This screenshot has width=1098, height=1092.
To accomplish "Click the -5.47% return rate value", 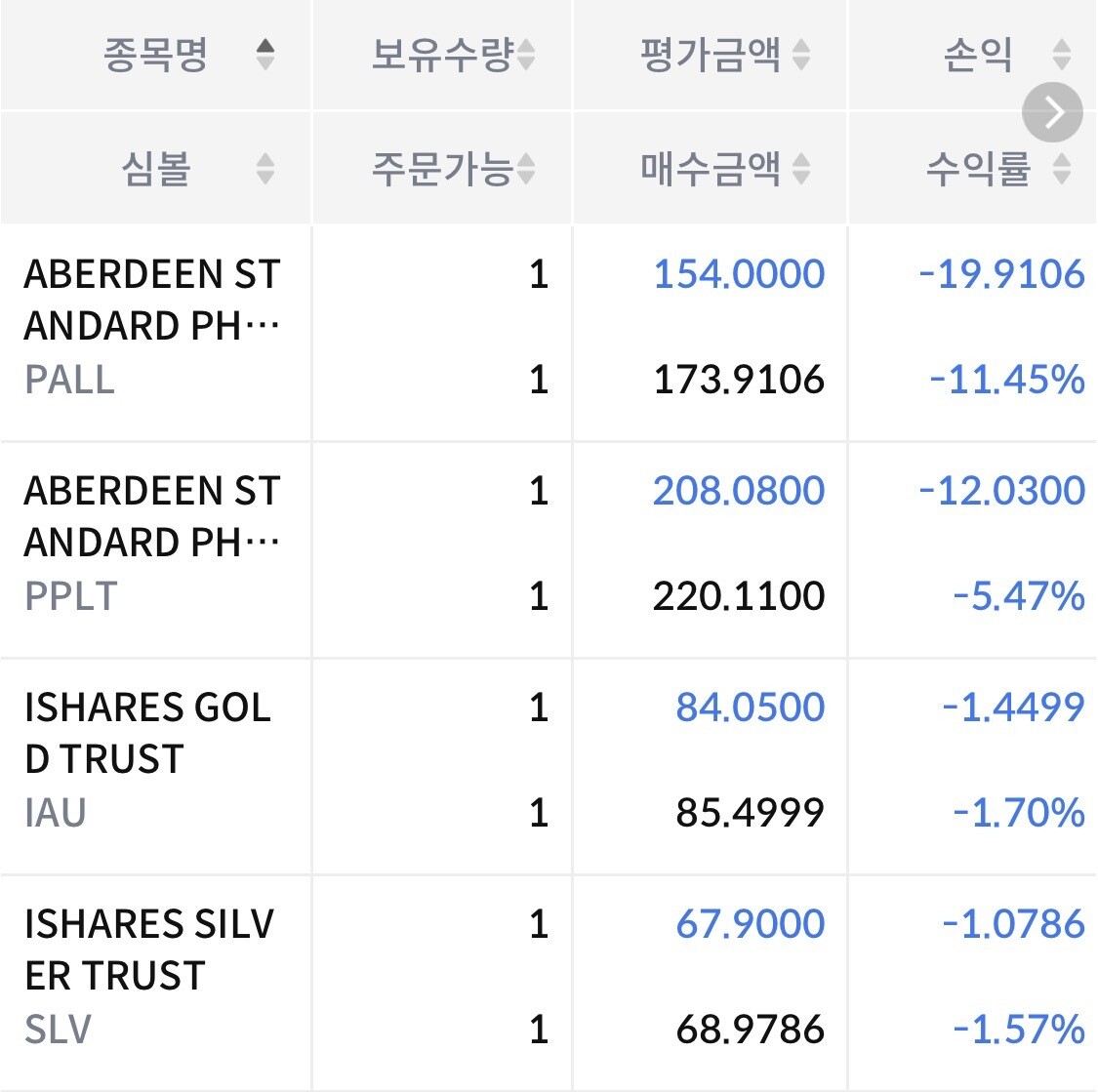I will click(1019, 596).
